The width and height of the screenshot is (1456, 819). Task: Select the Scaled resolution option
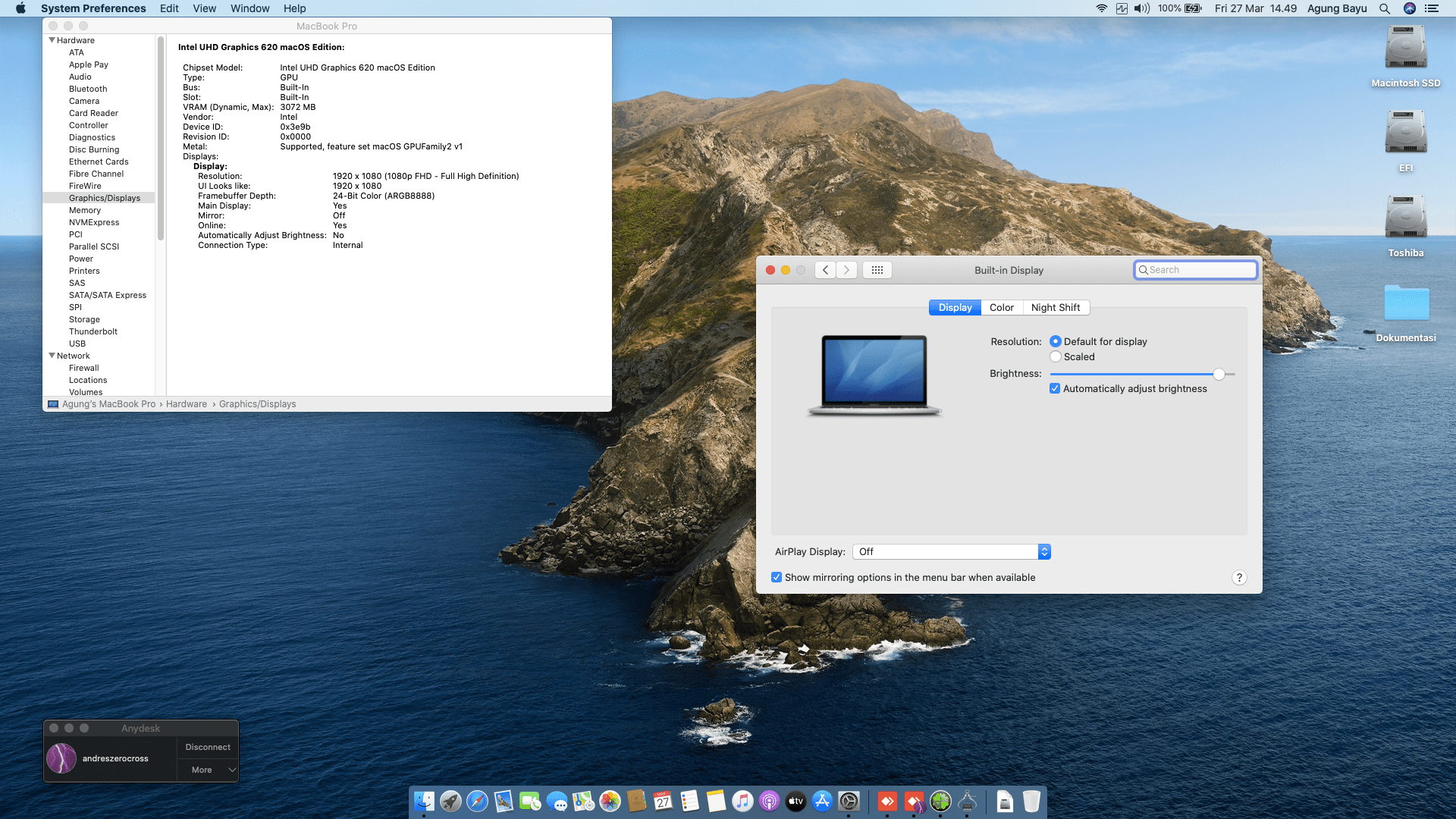pos(1056,357)
